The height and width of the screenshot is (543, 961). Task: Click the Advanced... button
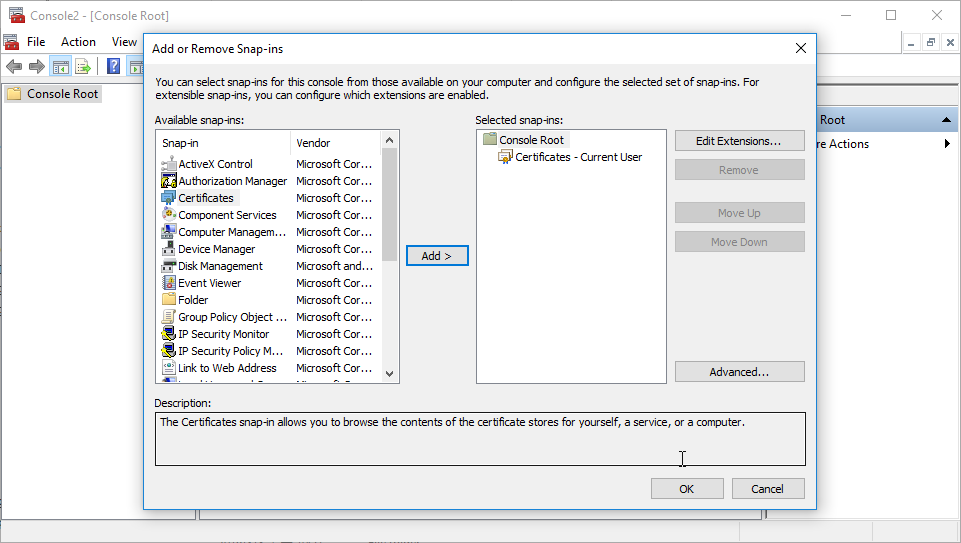coord(740,372)
